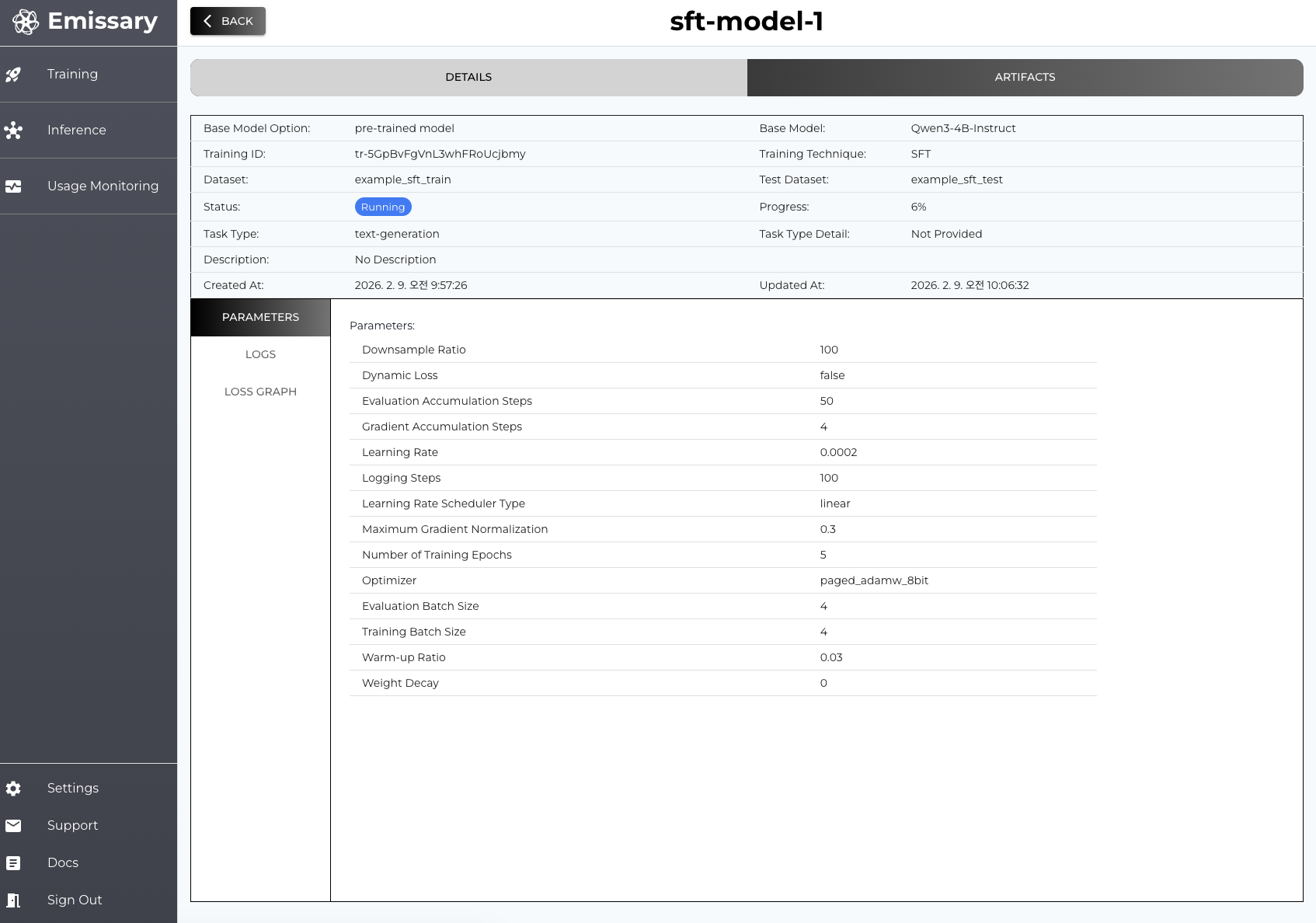Click the Back button
Screen dimensions: 1316x923
point(228,21)
